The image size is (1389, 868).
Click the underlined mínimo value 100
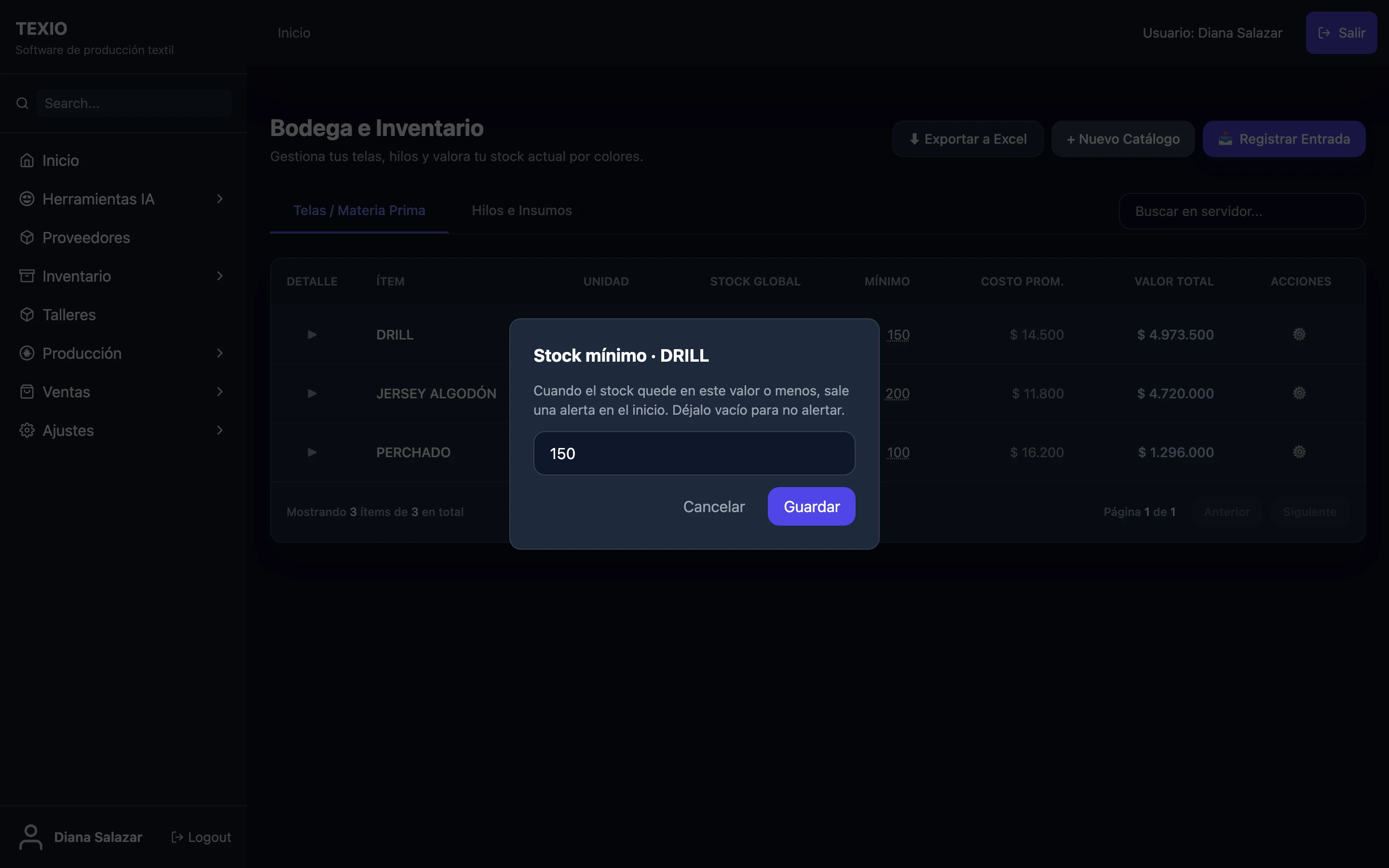tap(898, 452)
